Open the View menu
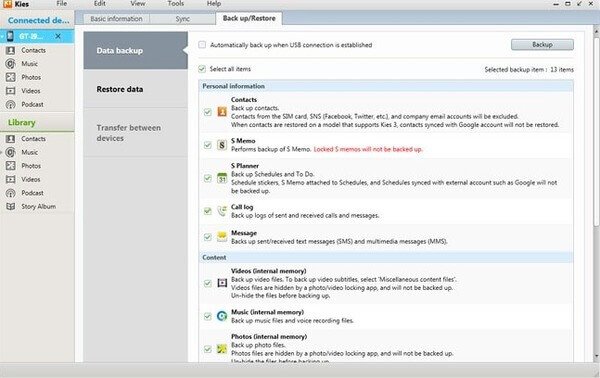 [x=138, y=3]
